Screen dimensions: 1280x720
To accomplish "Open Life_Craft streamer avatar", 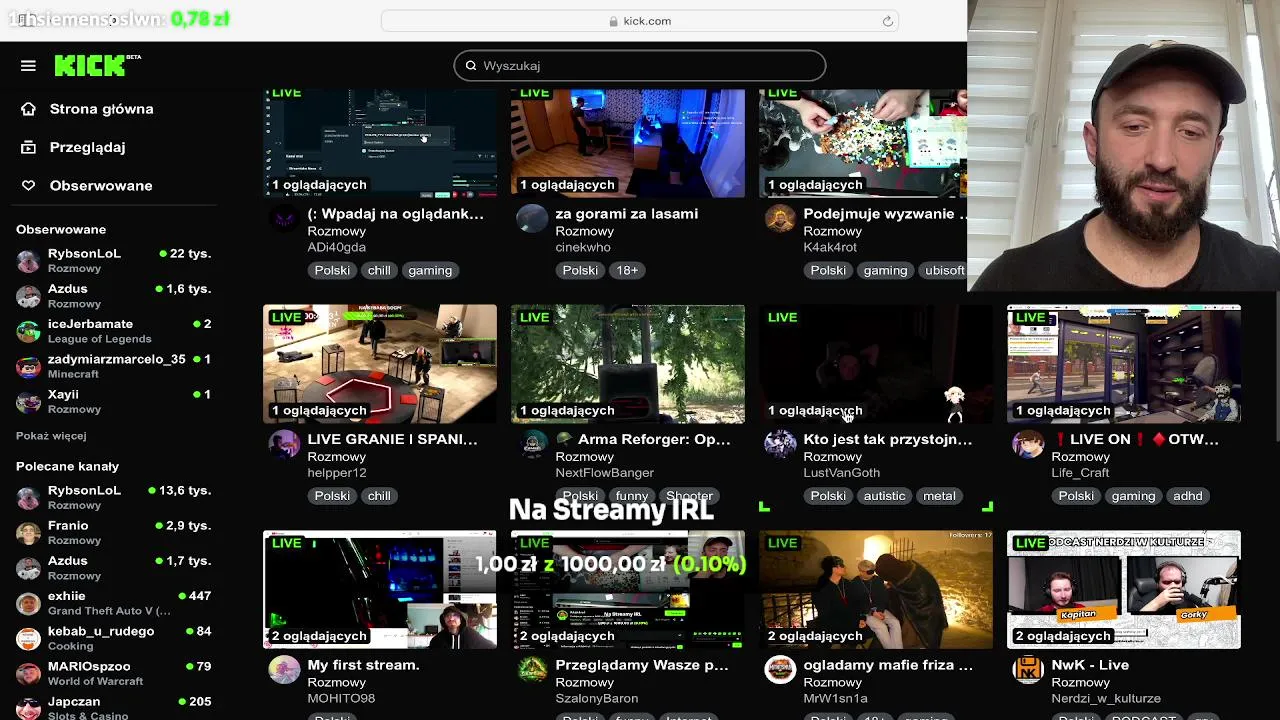I will (x=1028, y=444).
